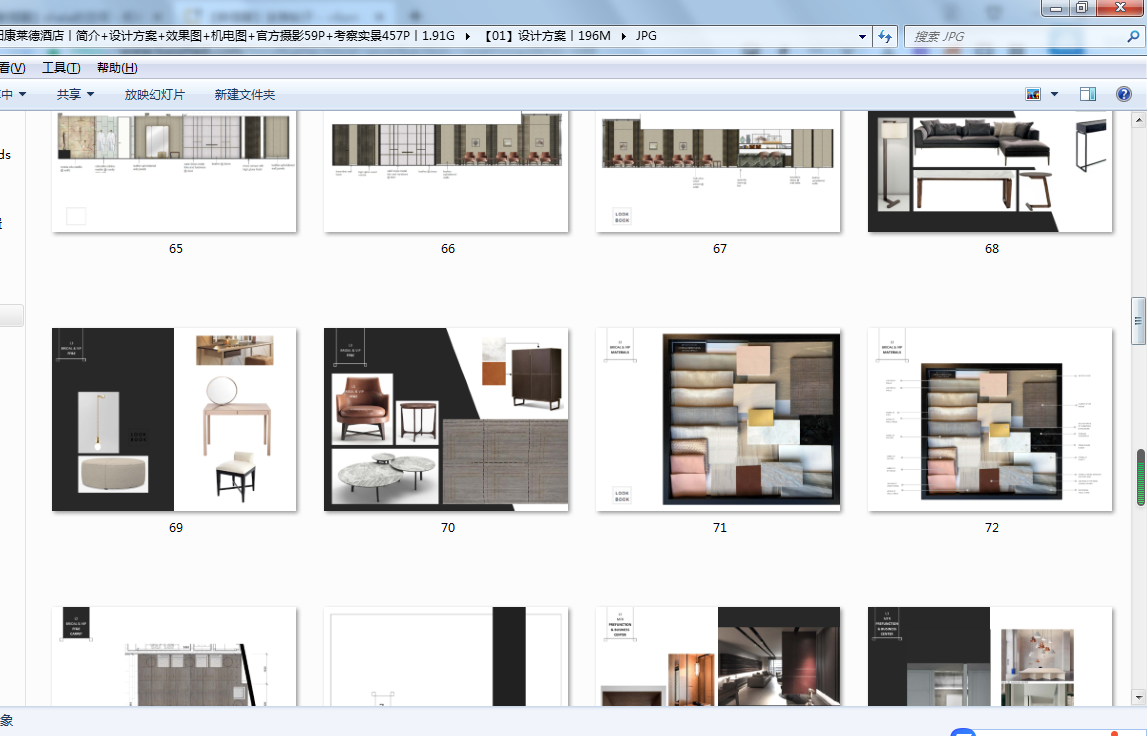Select thumbnail image 71
1147x736 pixels.
pos(718,419)
